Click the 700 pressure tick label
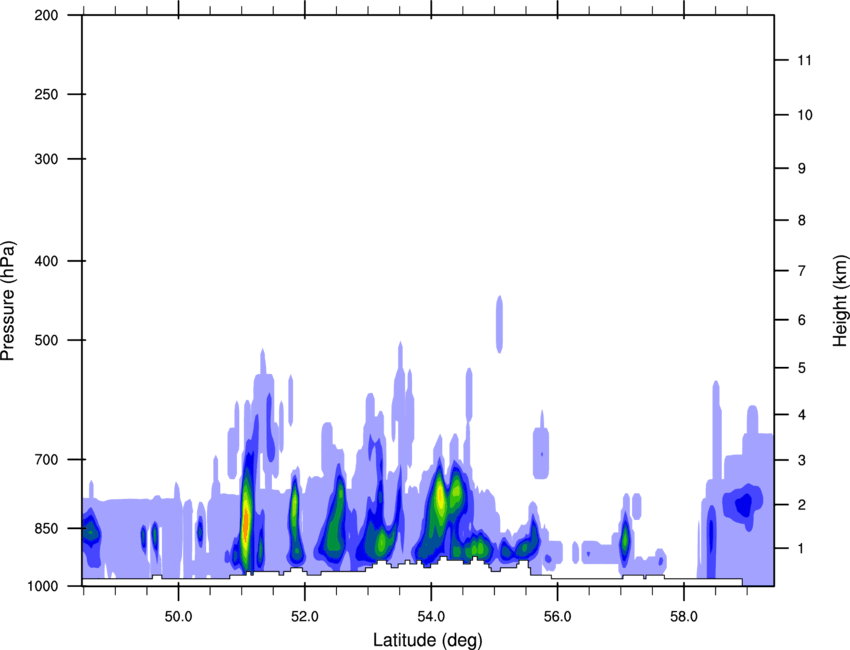 coord(46,459)
